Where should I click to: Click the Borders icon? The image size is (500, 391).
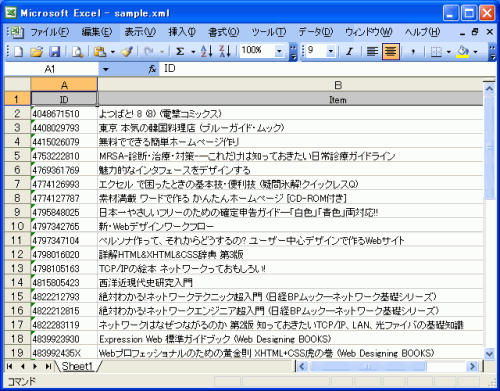point(436,51)
